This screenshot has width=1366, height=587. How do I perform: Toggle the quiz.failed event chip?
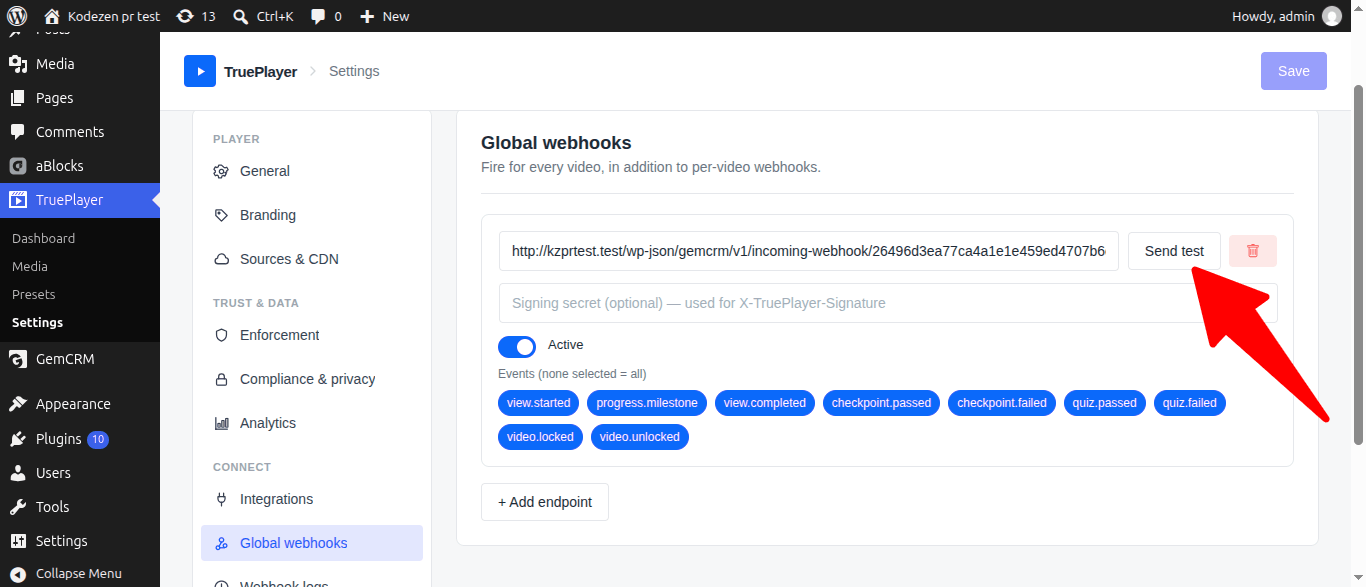click(1190, 403)
